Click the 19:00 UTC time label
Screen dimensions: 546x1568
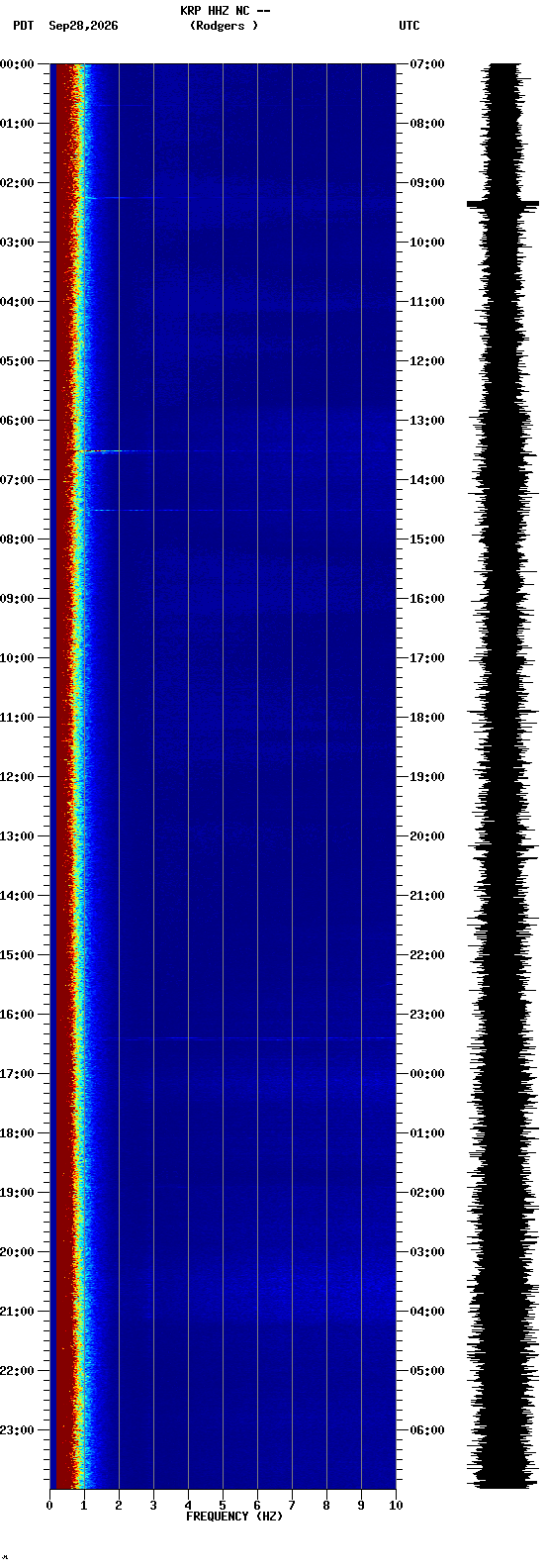426,777
